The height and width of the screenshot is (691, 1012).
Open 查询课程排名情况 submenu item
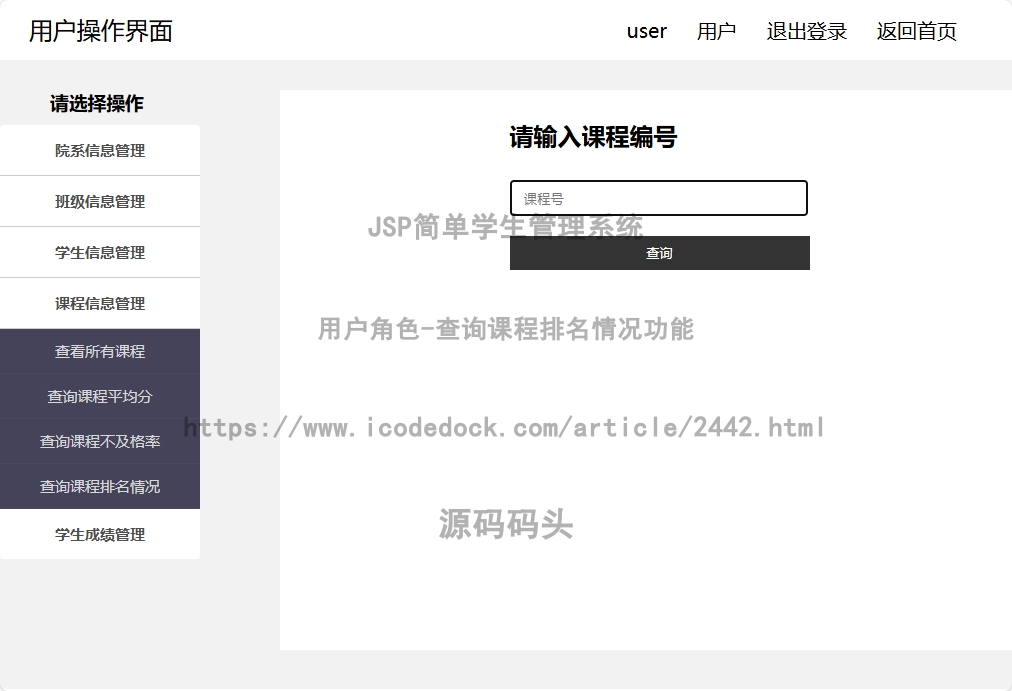(x=100, y=486)
